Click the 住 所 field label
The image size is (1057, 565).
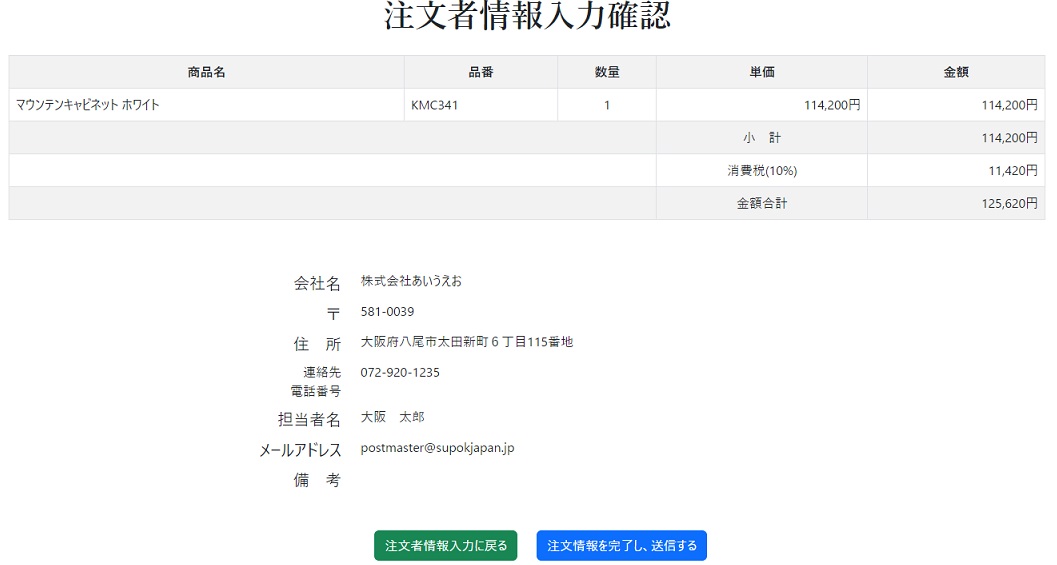[317, 344]
